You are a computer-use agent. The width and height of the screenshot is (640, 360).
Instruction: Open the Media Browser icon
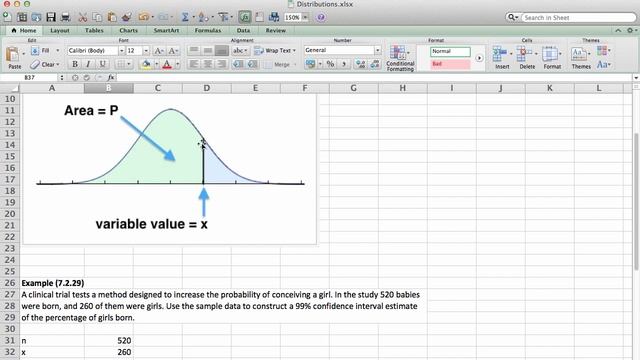click(274, 17)
